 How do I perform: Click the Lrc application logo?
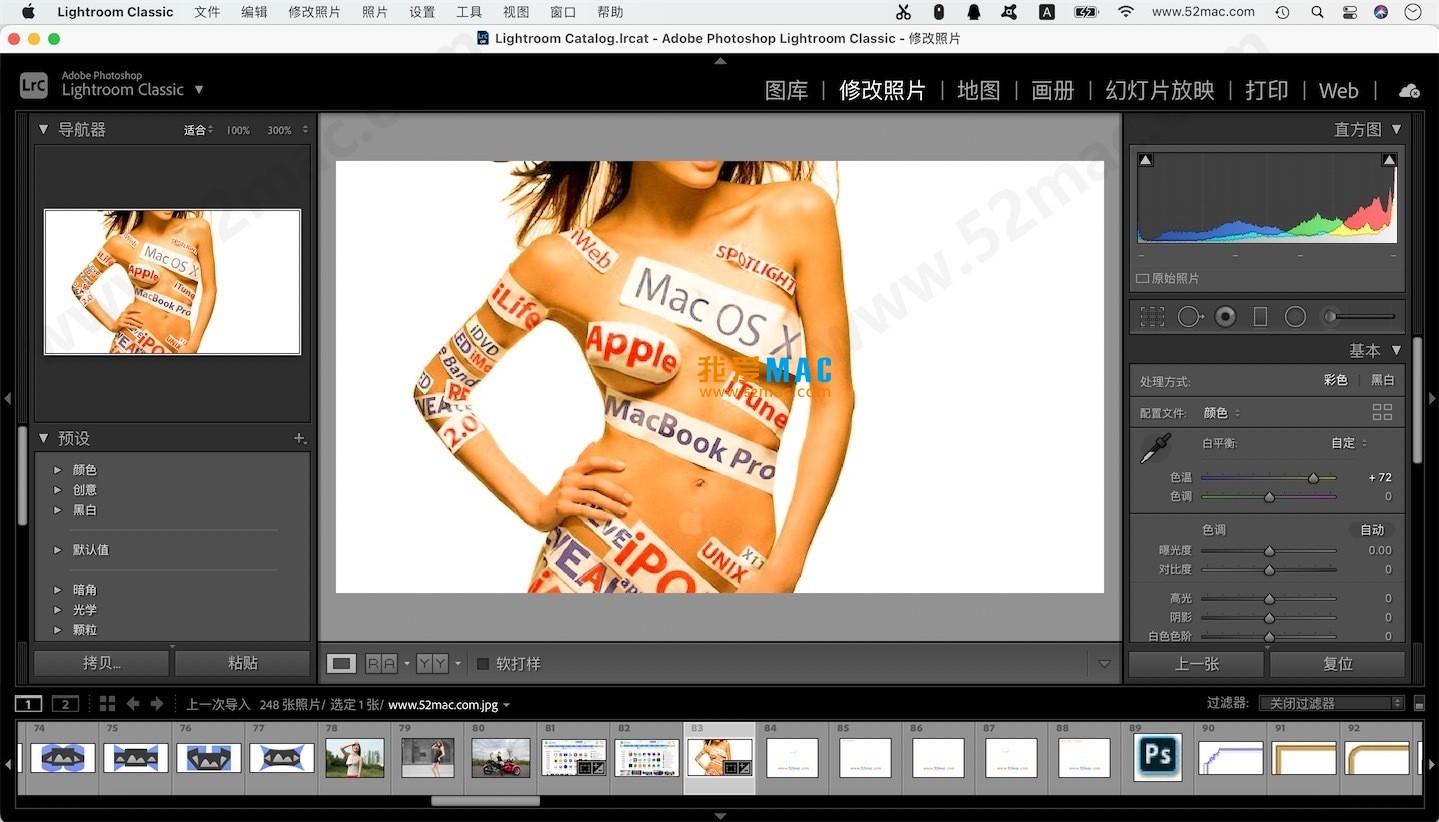click(x=34, y=85)
